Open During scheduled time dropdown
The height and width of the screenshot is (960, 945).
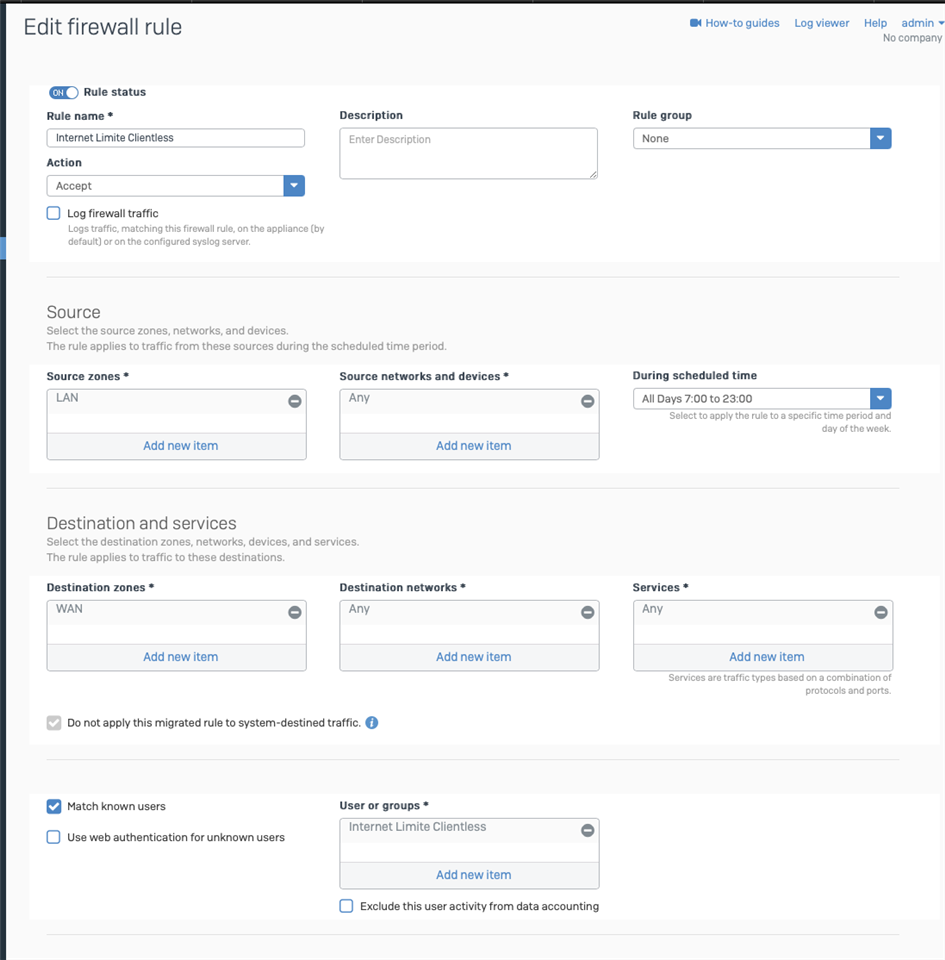762,399
